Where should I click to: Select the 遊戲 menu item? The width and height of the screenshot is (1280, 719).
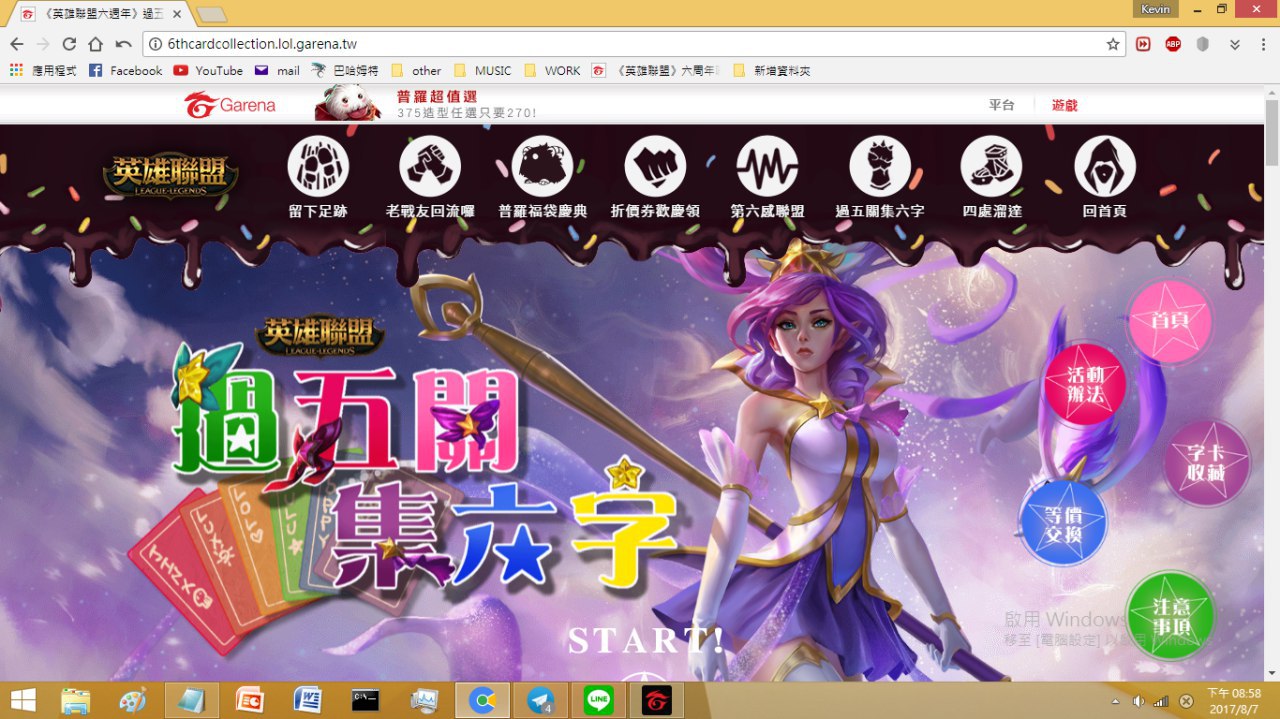(1064, 105)
